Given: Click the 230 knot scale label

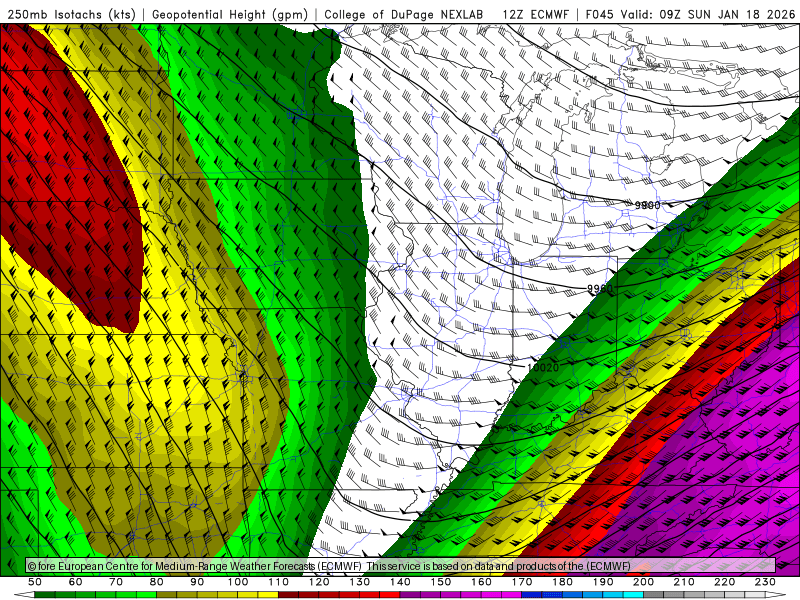Looking at the screenshot, I should [765, 582].
